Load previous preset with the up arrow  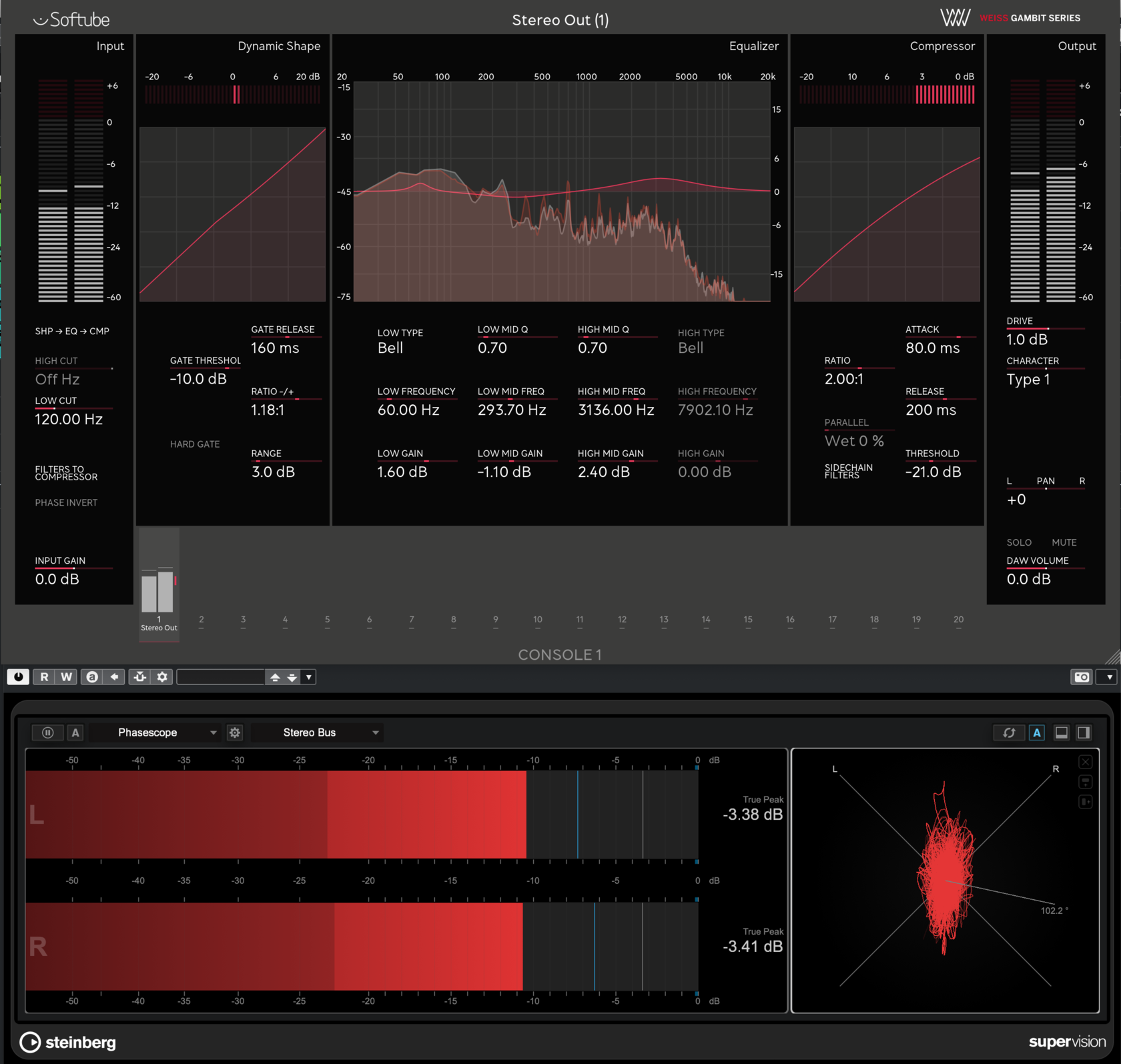coord(275,677)
